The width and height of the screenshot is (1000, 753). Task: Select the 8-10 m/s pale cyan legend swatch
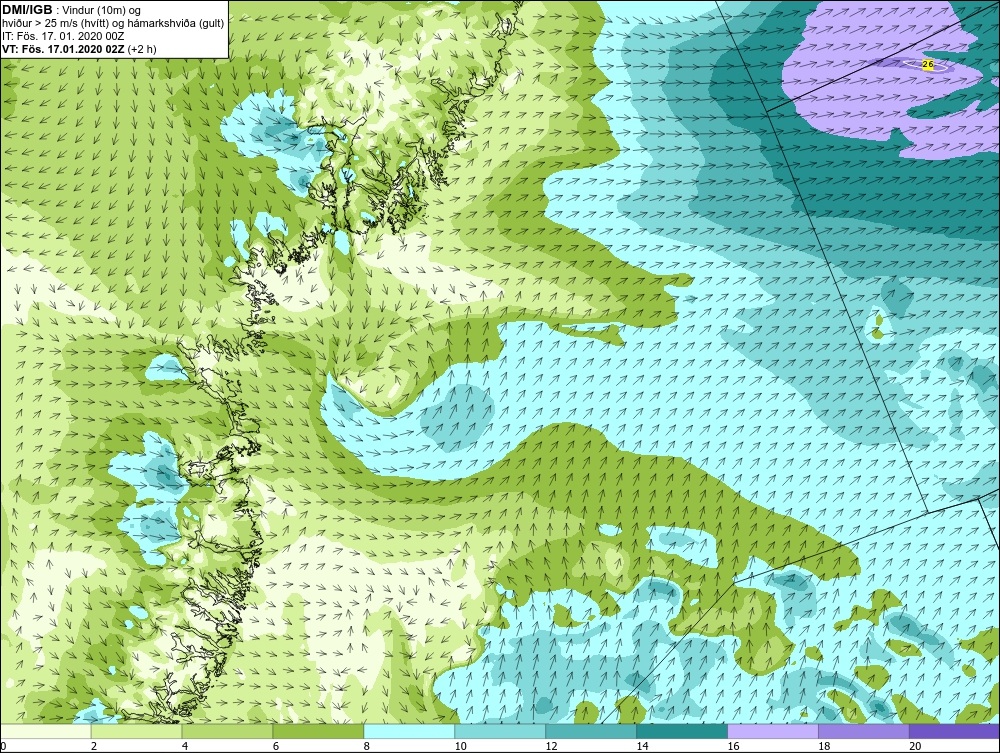click(x=409, y=731)
